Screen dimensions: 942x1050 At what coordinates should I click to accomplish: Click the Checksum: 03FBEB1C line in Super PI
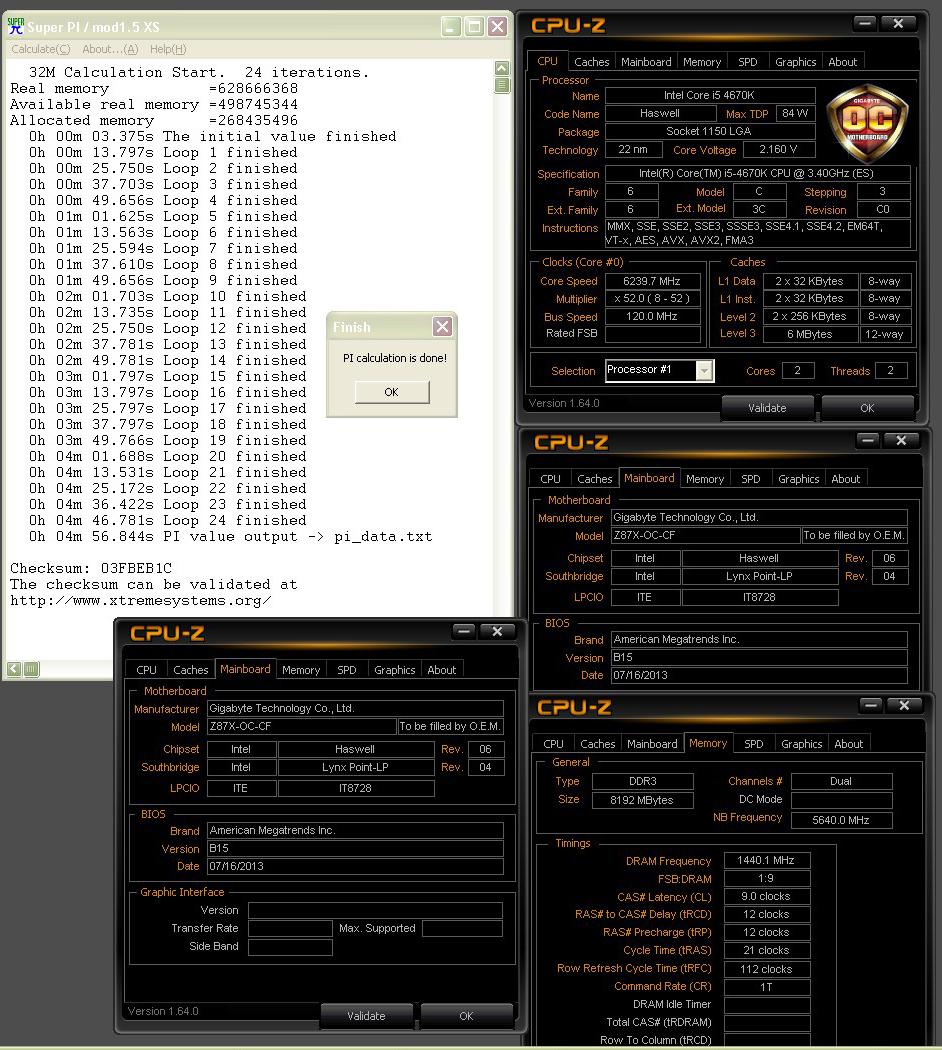coord(91,569)
